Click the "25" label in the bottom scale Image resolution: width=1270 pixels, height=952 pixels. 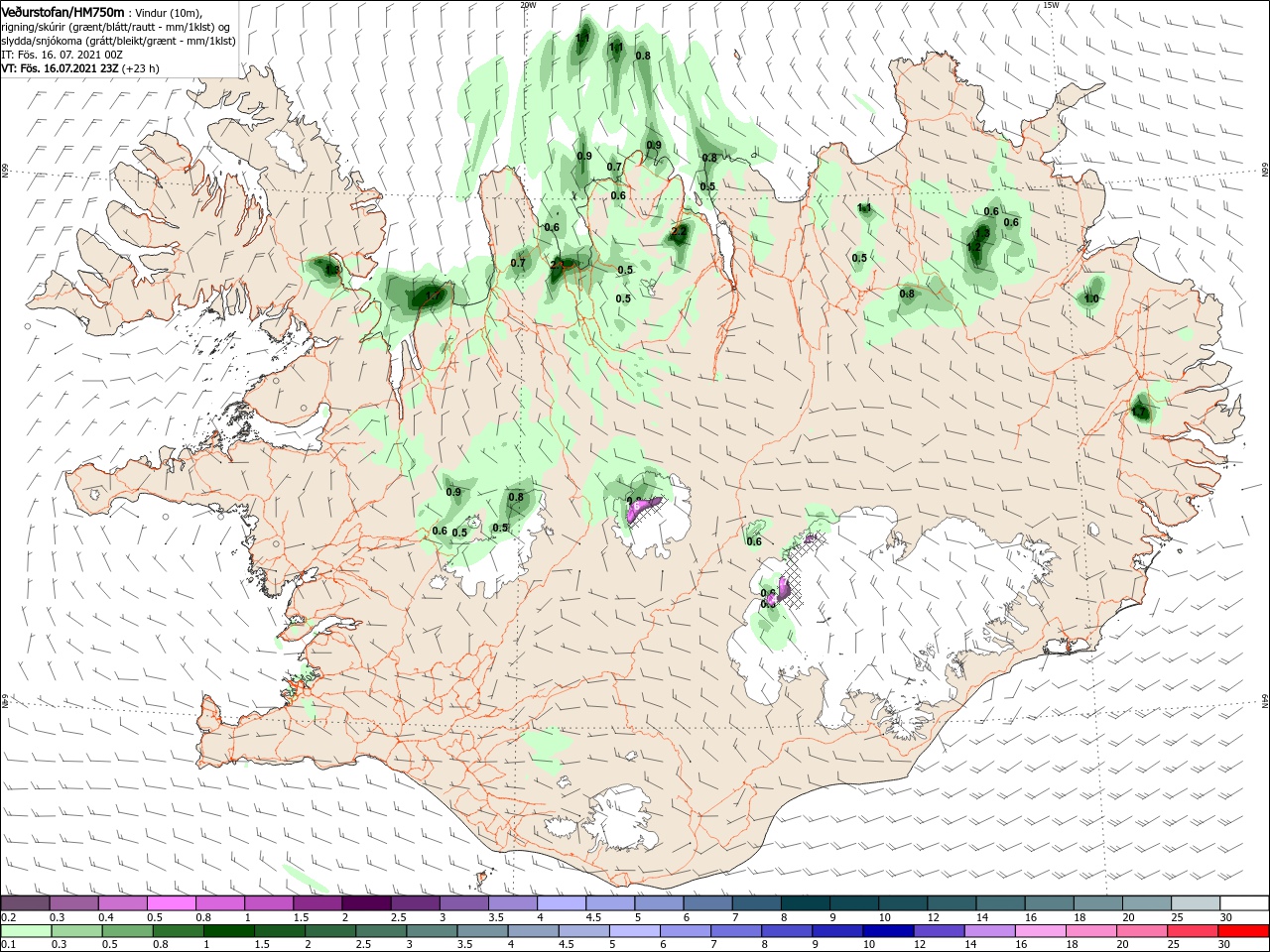coord(1173,945)
